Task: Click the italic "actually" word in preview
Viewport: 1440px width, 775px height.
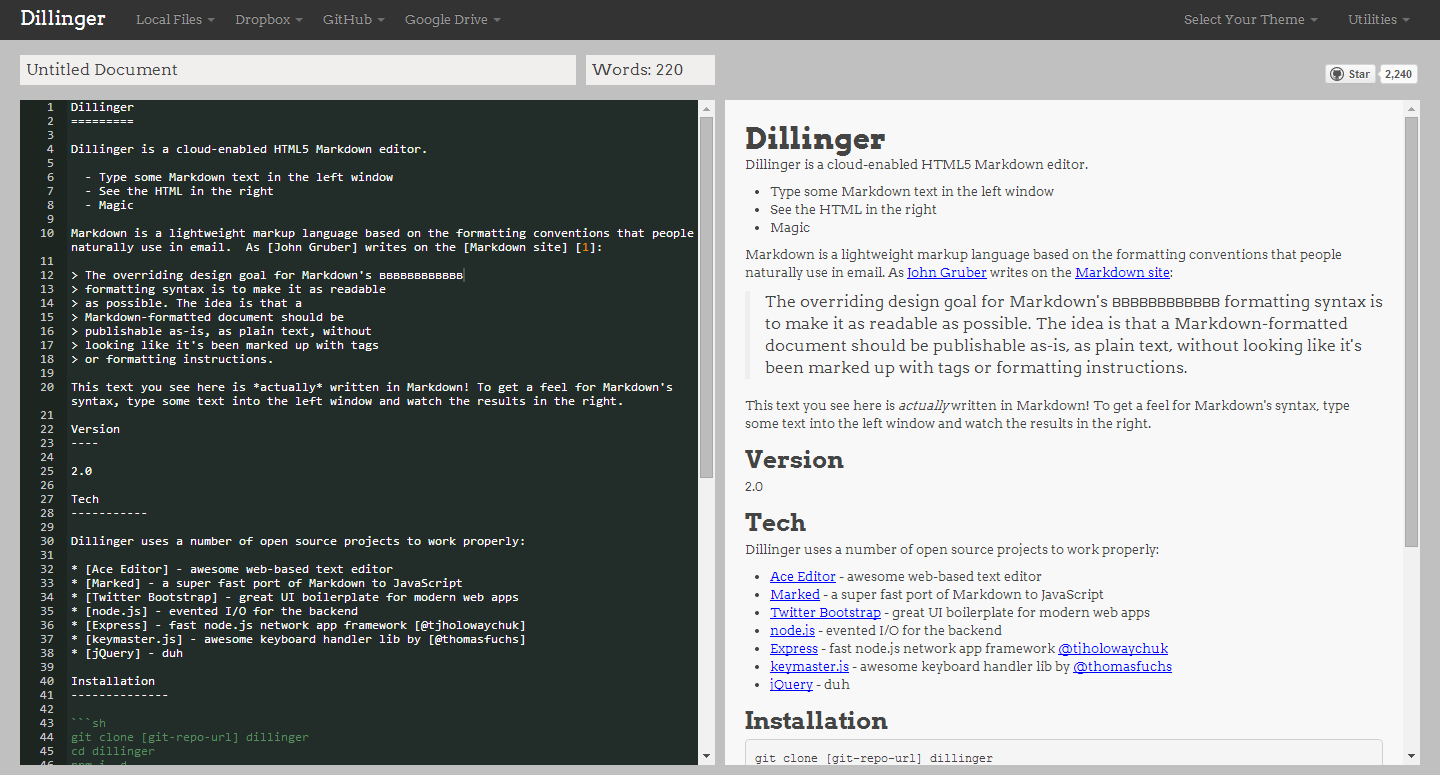Action: coord(924,406)
